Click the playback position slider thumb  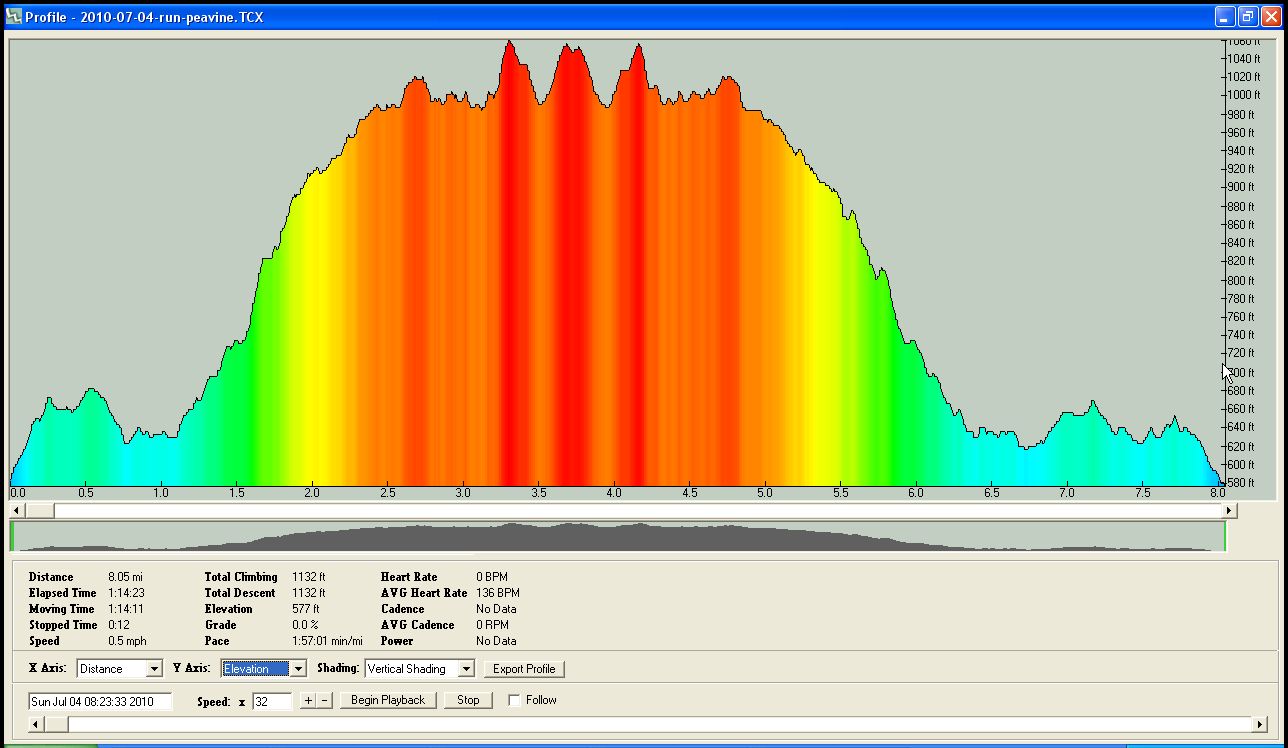(56, 724)
